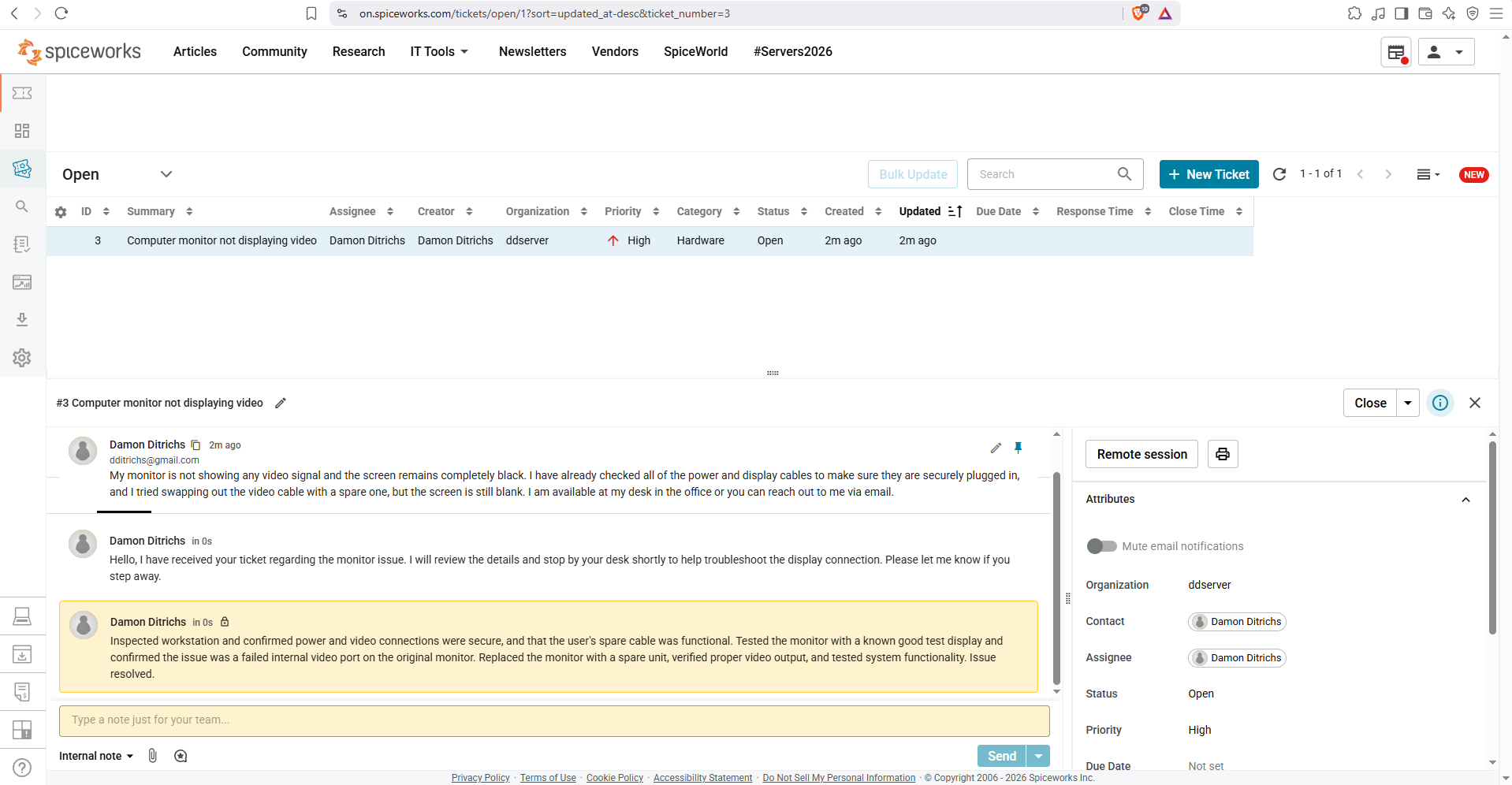Open the download sidebar icon
The image size is (1512, 785).
(22, 319)
